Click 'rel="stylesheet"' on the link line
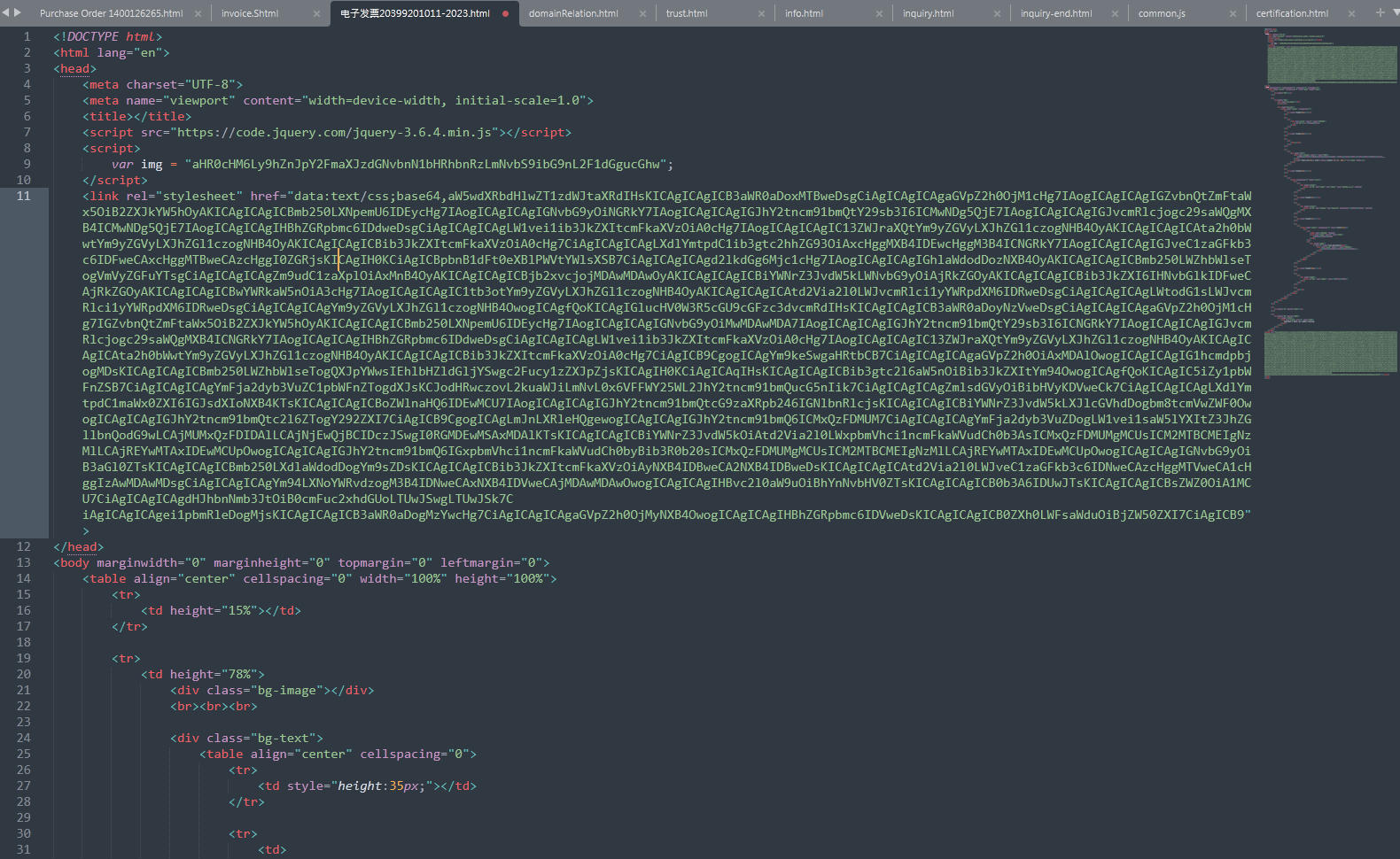Viewport: 1400px width, 859px height. pos(184,196)
